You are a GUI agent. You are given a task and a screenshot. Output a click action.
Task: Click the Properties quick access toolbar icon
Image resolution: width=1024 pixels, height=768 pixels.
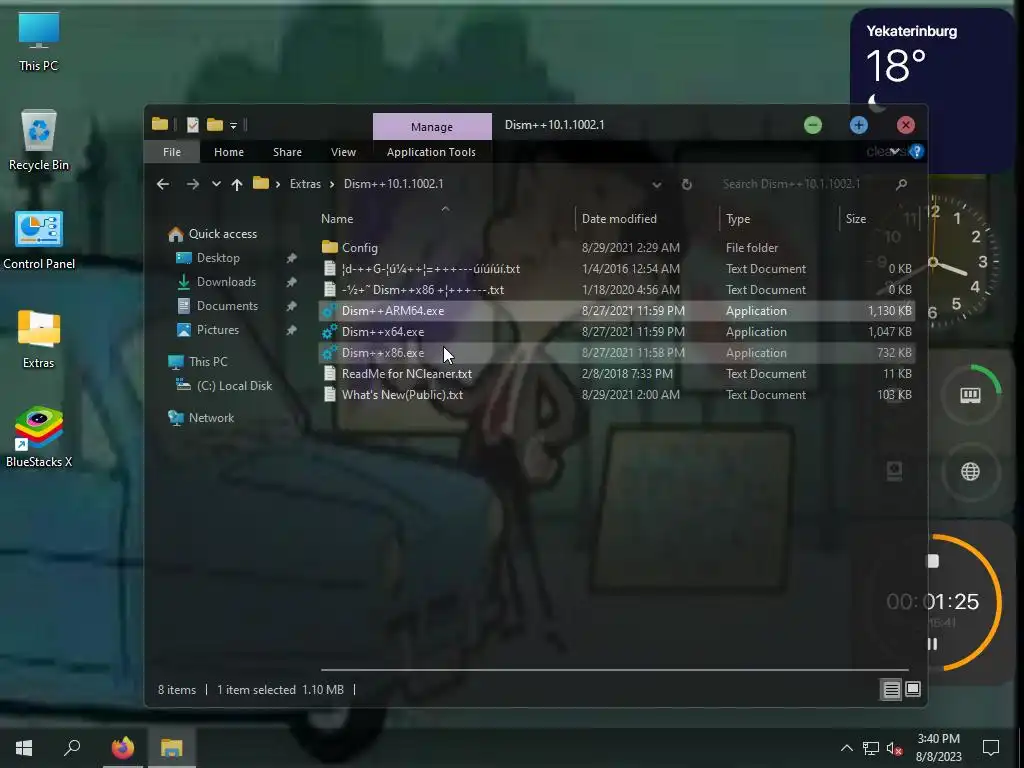click(x=192, y=124)
